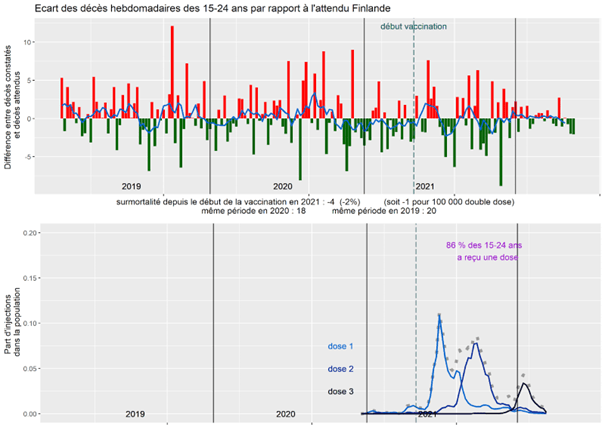Viewport: 605px width, 439px height.
Task: Click the peak of the dose 1 curve
Action: tap(438, 318)
